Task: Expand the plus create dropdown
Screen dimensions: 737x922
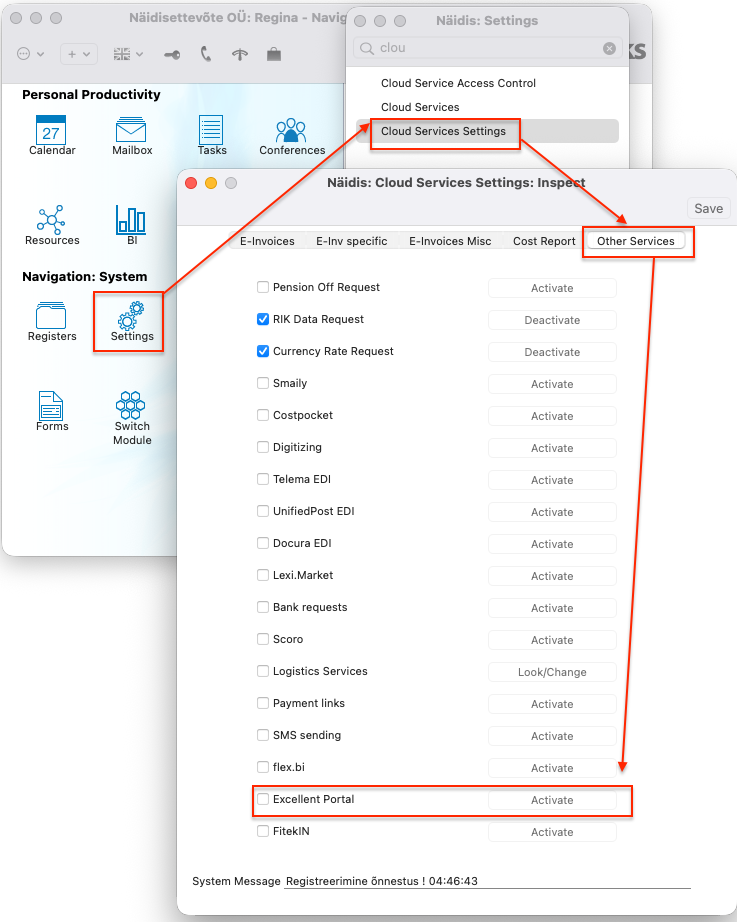Action: (x=78, y=54)
